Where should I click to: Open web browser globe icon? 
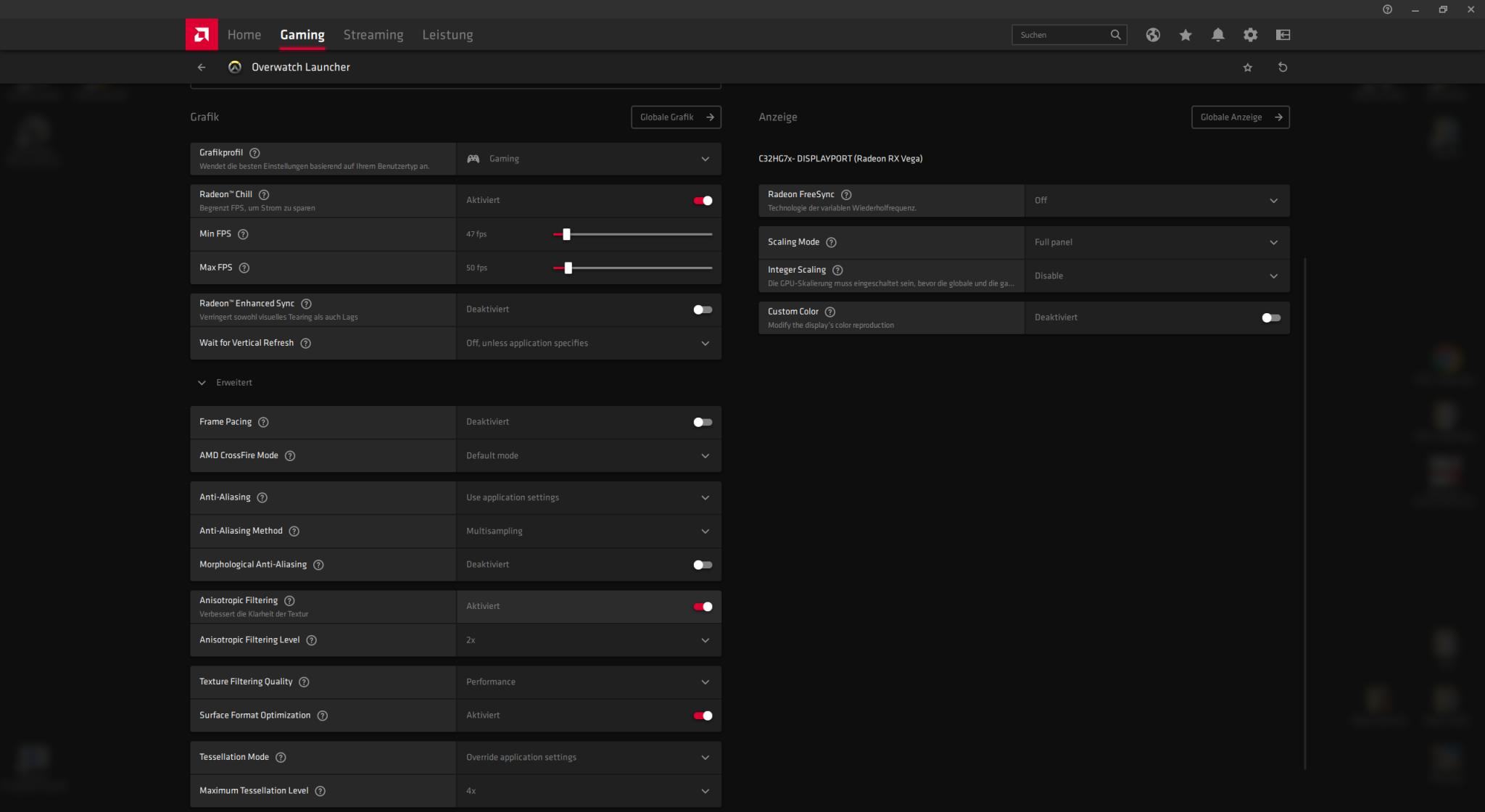coord(1153,35)
